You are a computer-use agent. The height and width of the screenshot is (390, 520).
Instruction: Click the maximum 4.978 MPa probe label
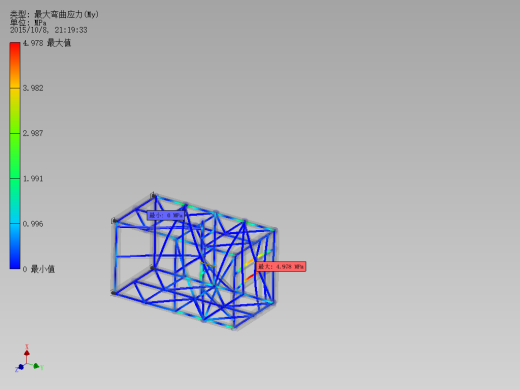281,266
